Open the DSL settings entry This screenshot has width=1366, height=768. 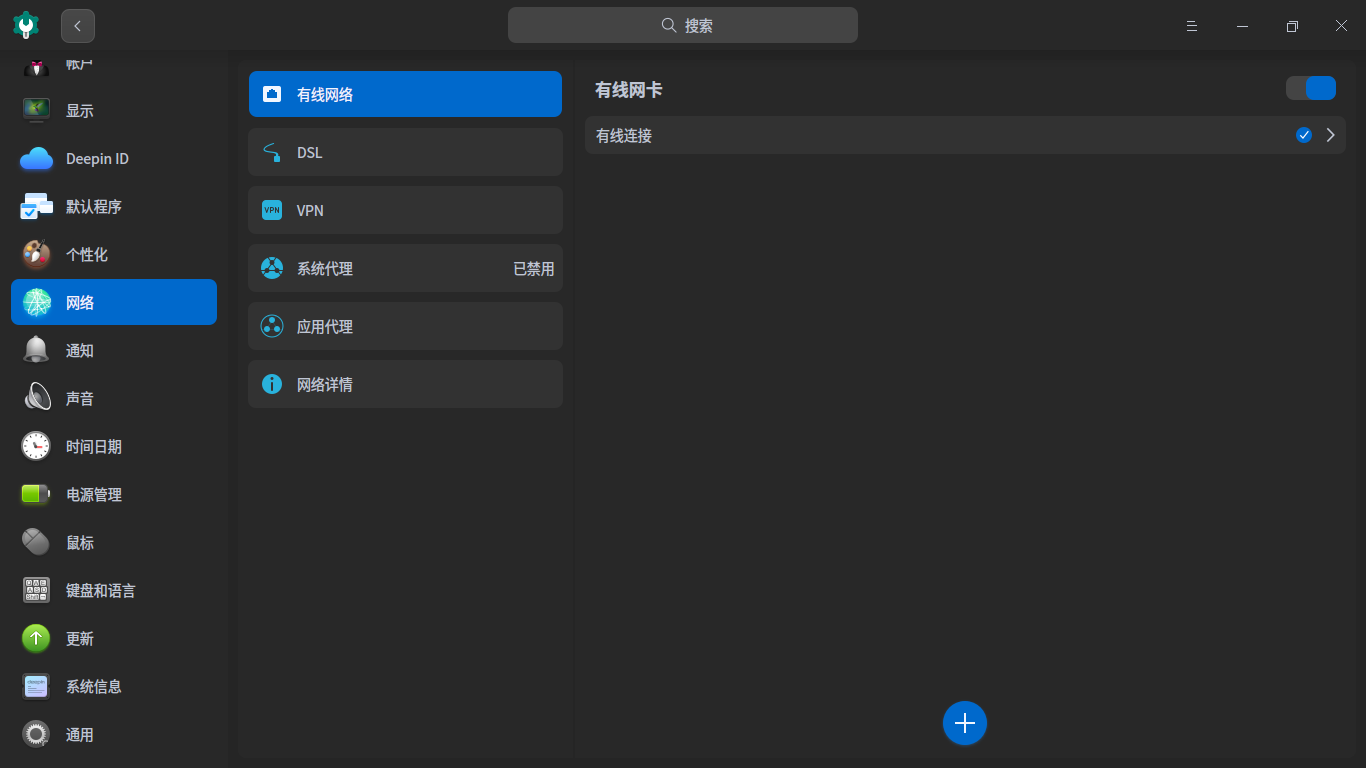tap(405, 152)
